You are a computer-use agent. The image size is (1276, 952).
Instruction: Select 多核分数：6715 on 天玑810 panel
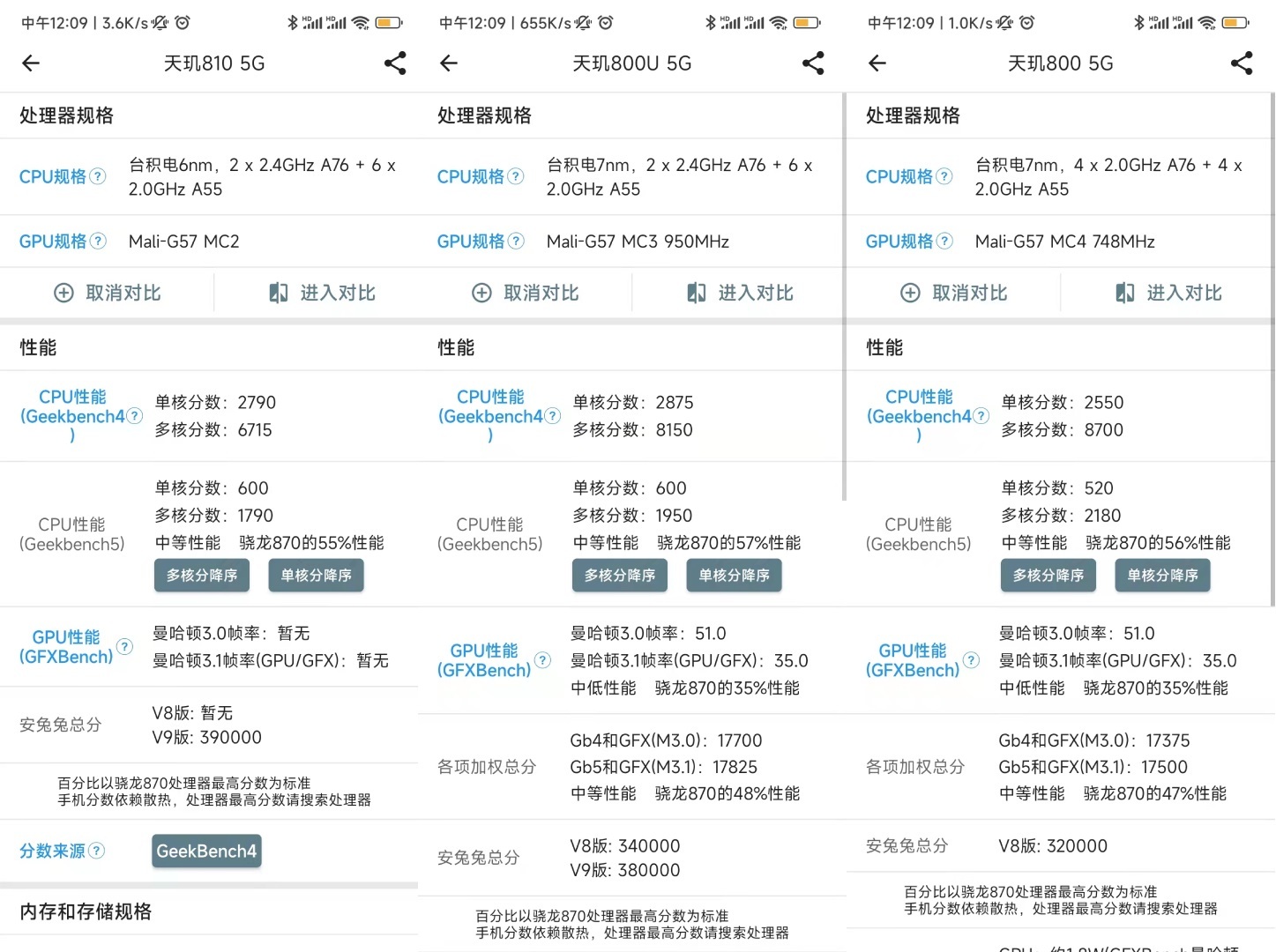(x=213, y=430)
